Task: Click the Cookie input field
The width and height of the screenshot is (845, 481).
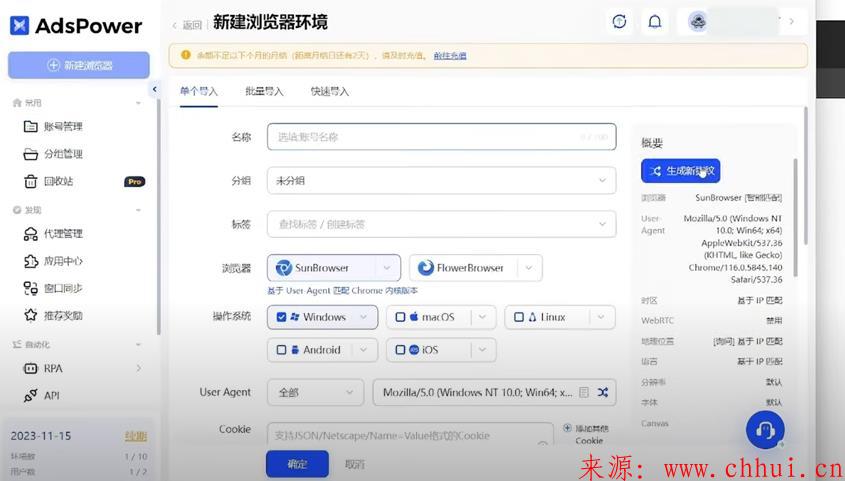Action: click(410, 434)
